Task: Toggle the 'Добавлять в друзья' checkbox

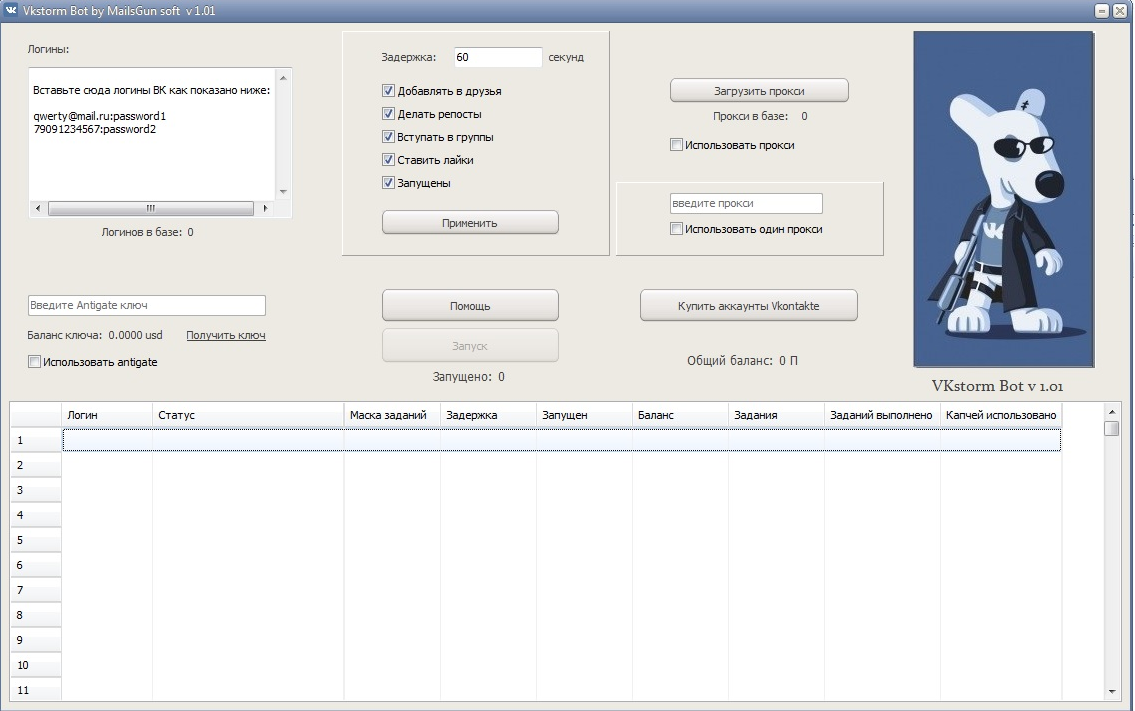Action: click(389, 91)
